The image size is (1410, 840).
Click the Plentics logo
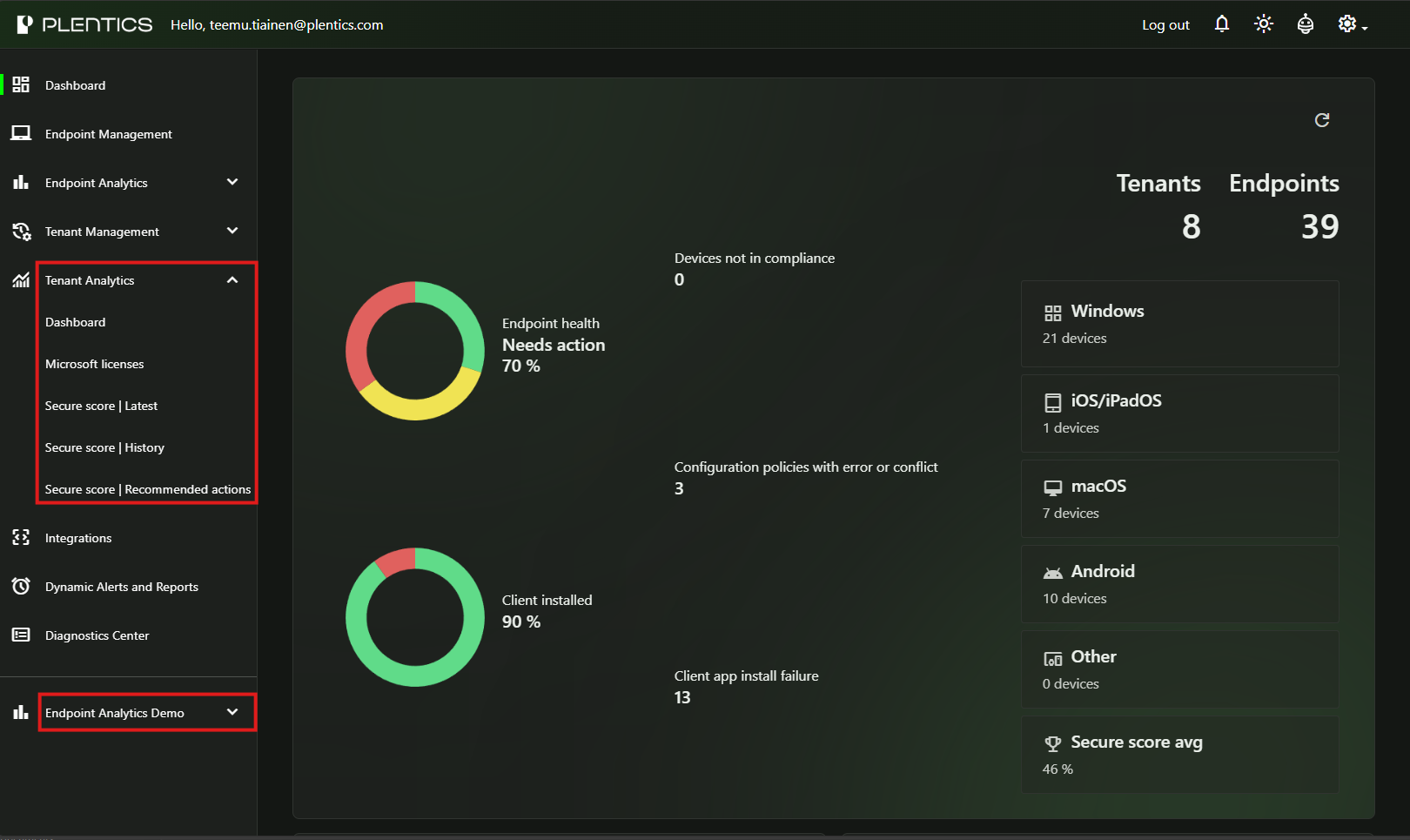click(84, 24)
